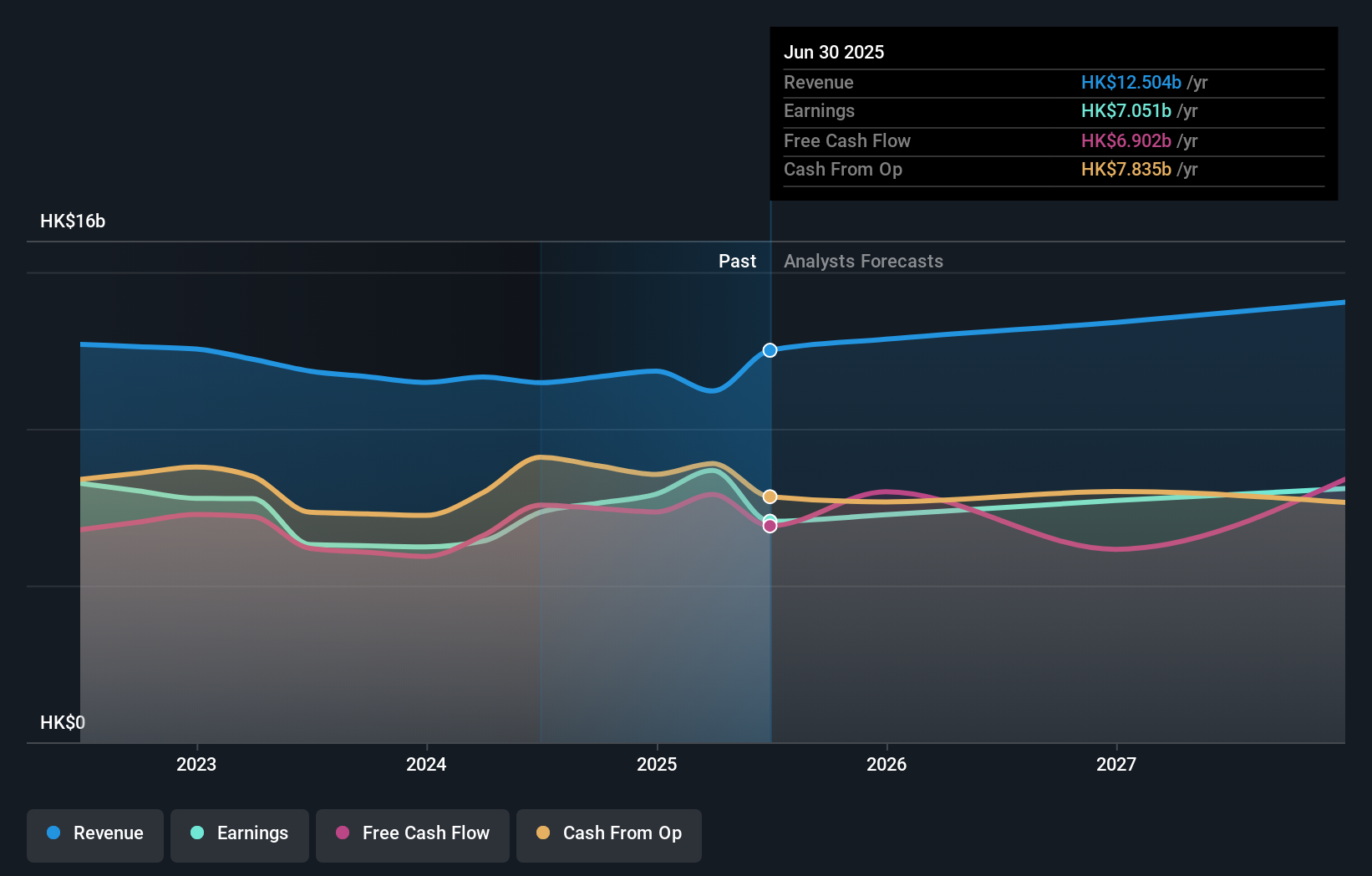Click the HK$12.504b Revenue value link

click(x=1131, y=82)
